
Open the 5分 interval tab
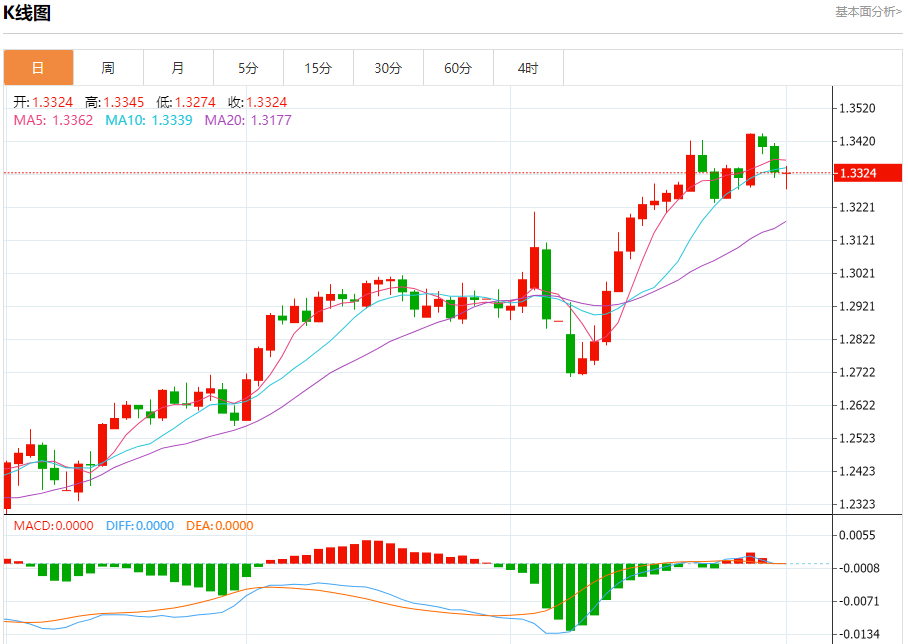[248, 68]
